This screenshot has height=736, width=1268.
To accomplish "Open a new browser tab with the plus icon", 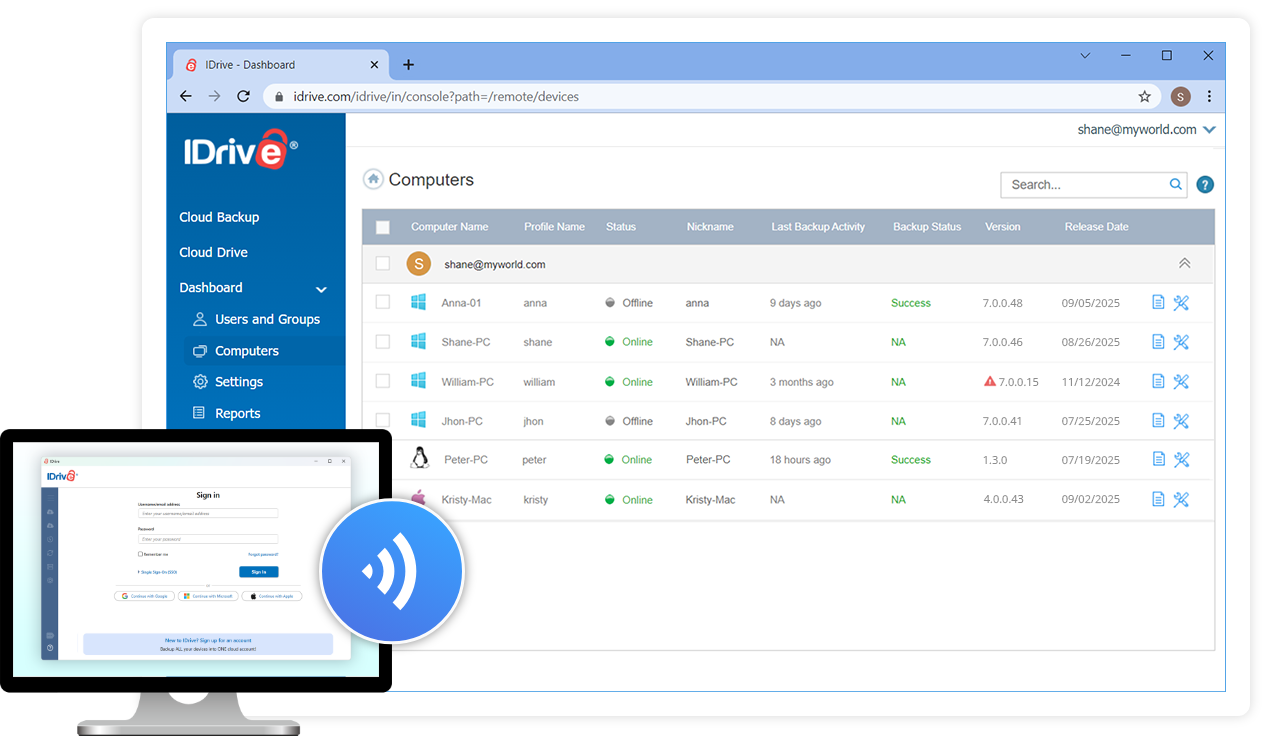I will tap(408, 64).
